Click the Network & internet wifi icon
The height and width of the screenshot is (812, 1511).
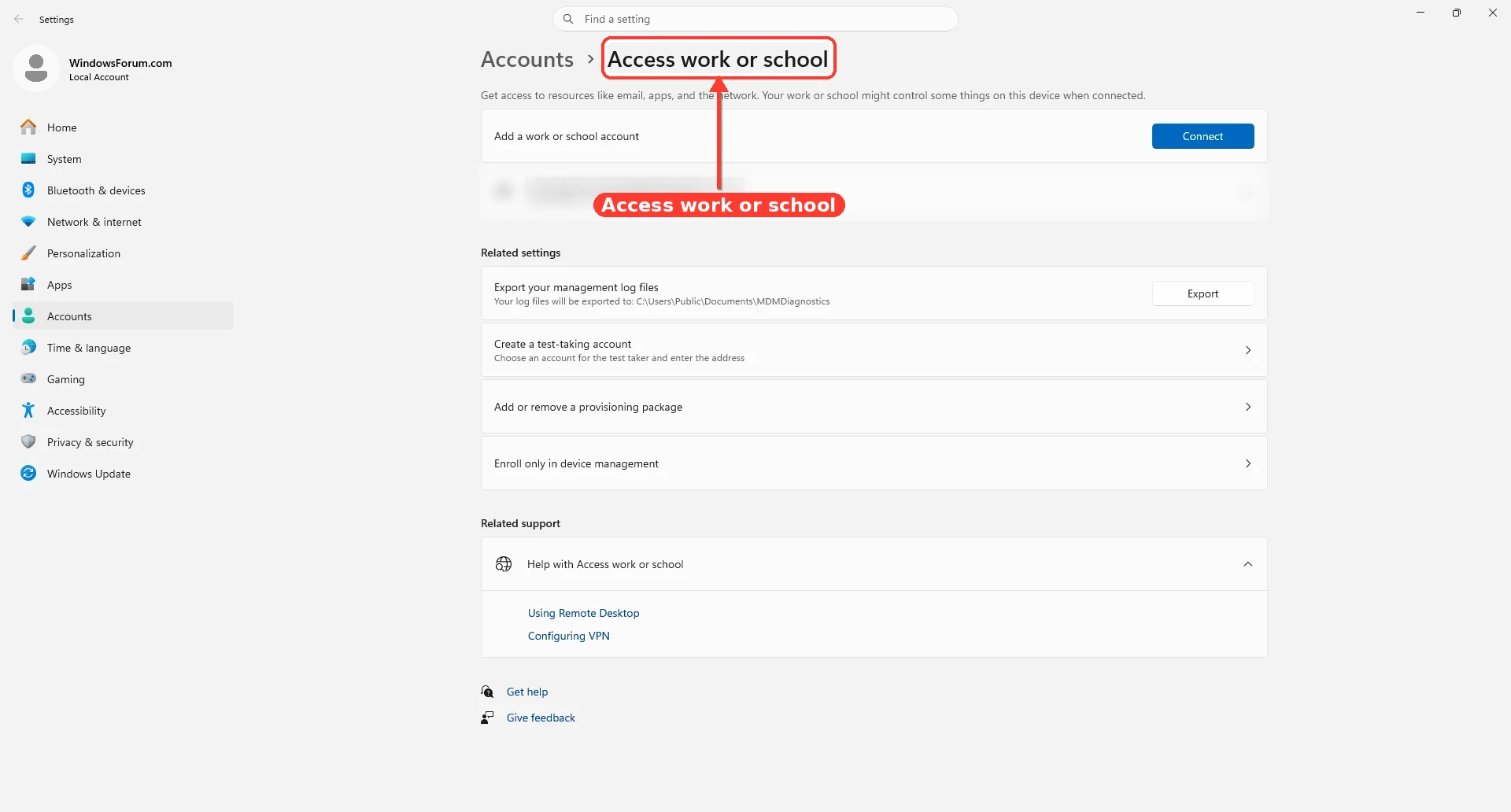28,221
